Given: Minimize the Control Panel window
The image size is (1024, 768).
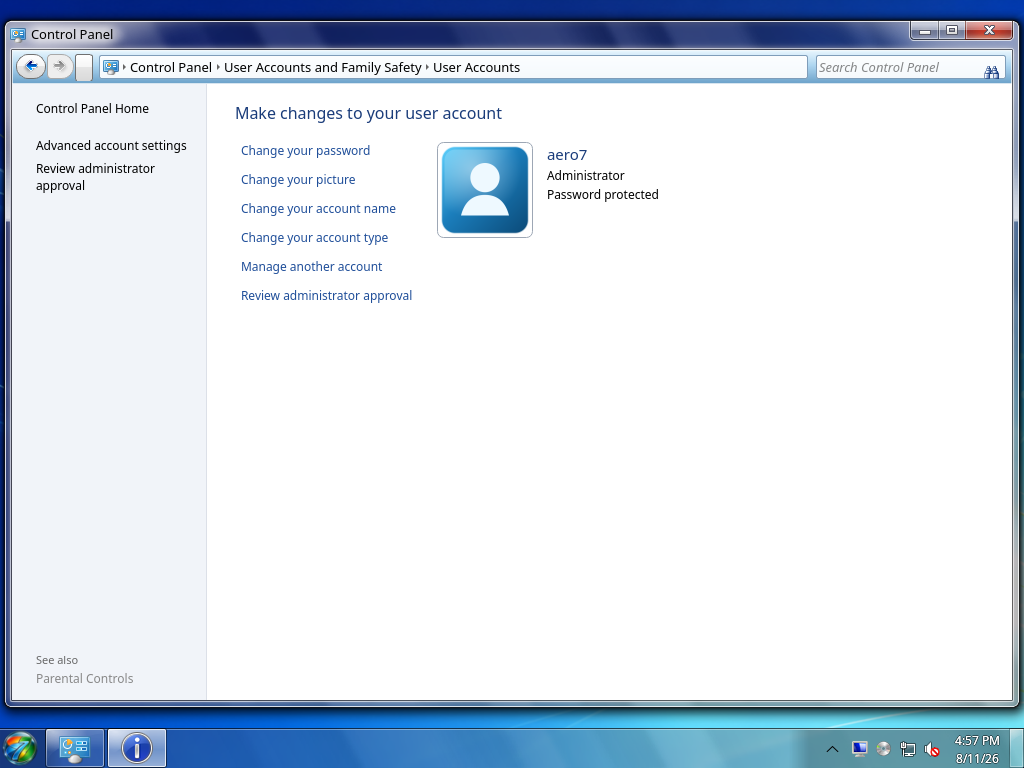Looking at the screenshot, I should 924,30.
